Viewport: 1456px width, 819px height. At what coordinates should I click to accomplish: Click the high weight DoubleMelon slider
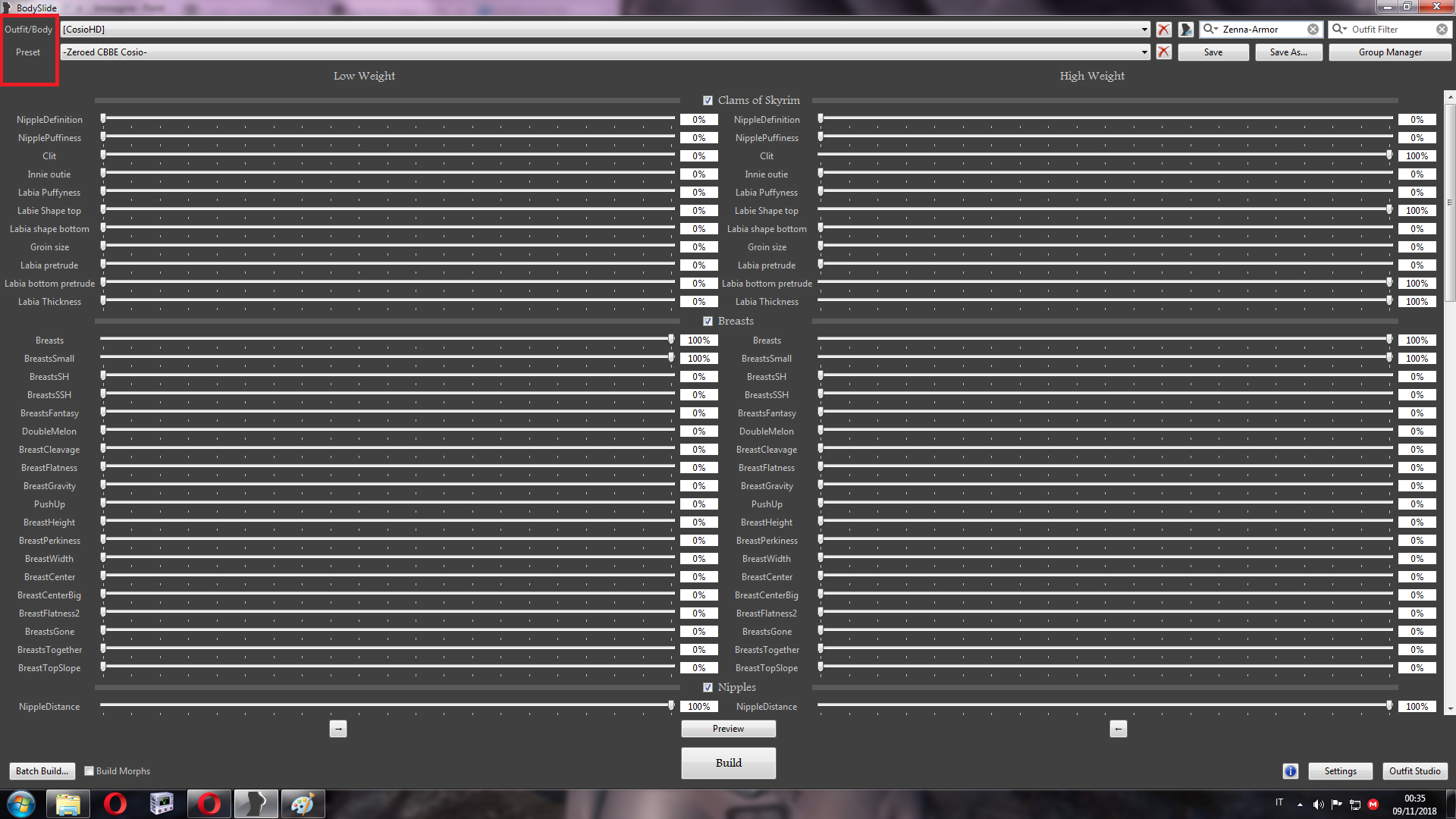[x=1105, y=431]
